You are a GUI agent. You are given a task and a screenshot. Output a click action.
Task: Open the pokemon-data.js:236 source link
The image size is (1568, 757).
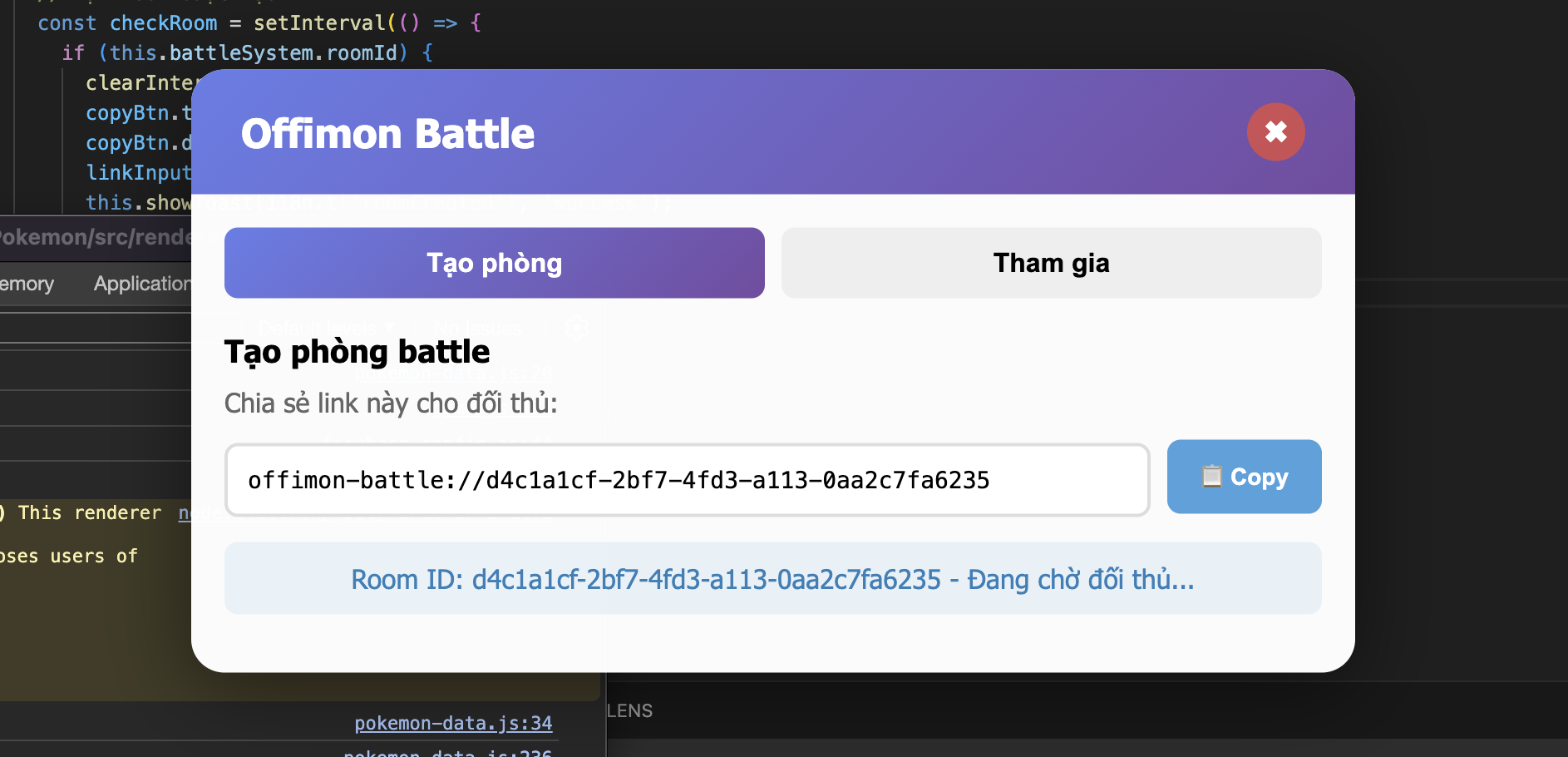[449, 753]
